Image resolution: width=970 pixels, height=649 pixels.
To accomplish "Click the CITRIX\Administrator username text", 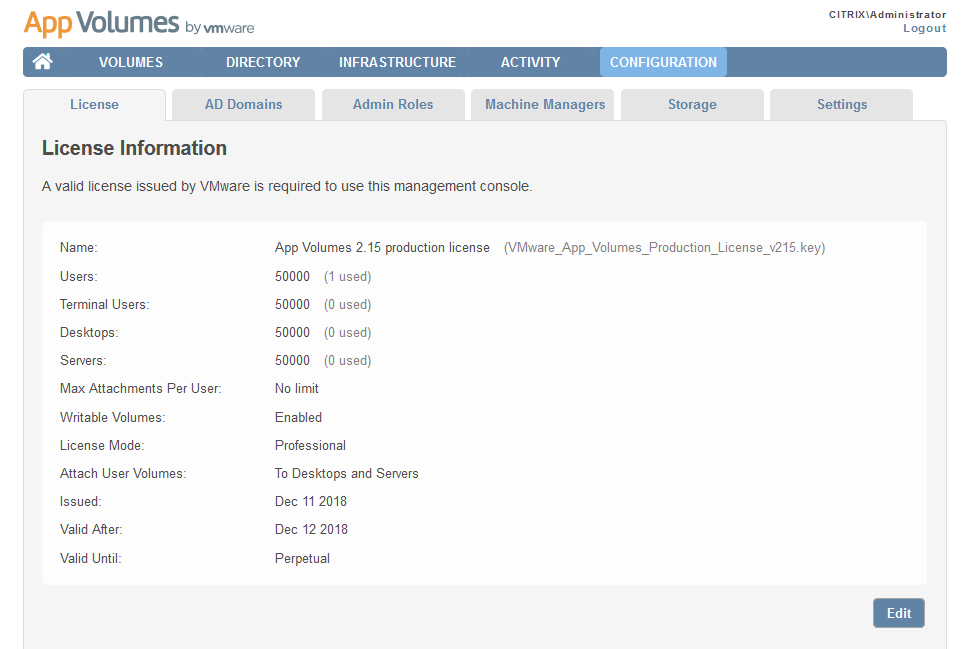I will pos(887,14).
